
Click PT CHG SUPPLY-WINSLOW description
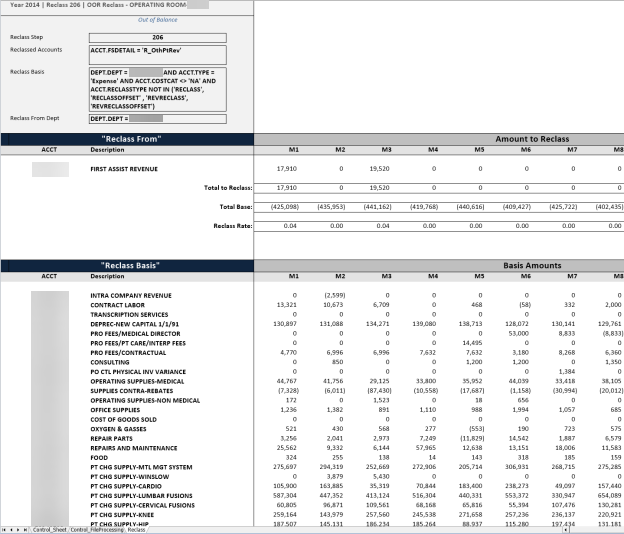[x=130, y=477]
